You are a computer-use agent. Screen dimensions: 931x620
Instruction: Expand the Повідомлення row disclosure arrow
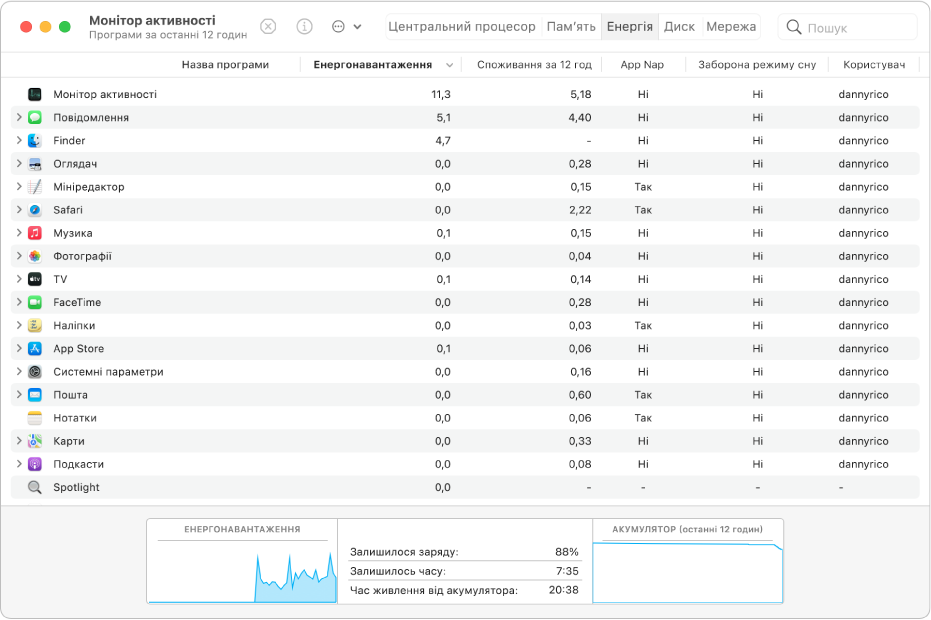[x=18, y=117]
